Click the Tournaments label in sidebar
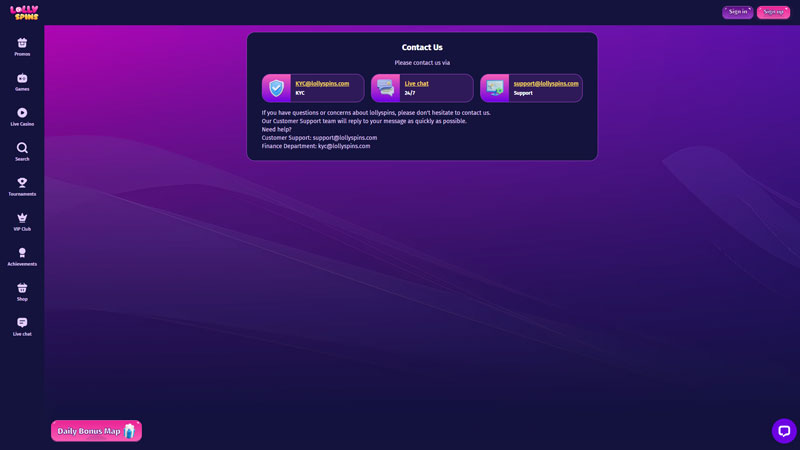This screenshot has height=450, width=800. click(x=22, y=194)
